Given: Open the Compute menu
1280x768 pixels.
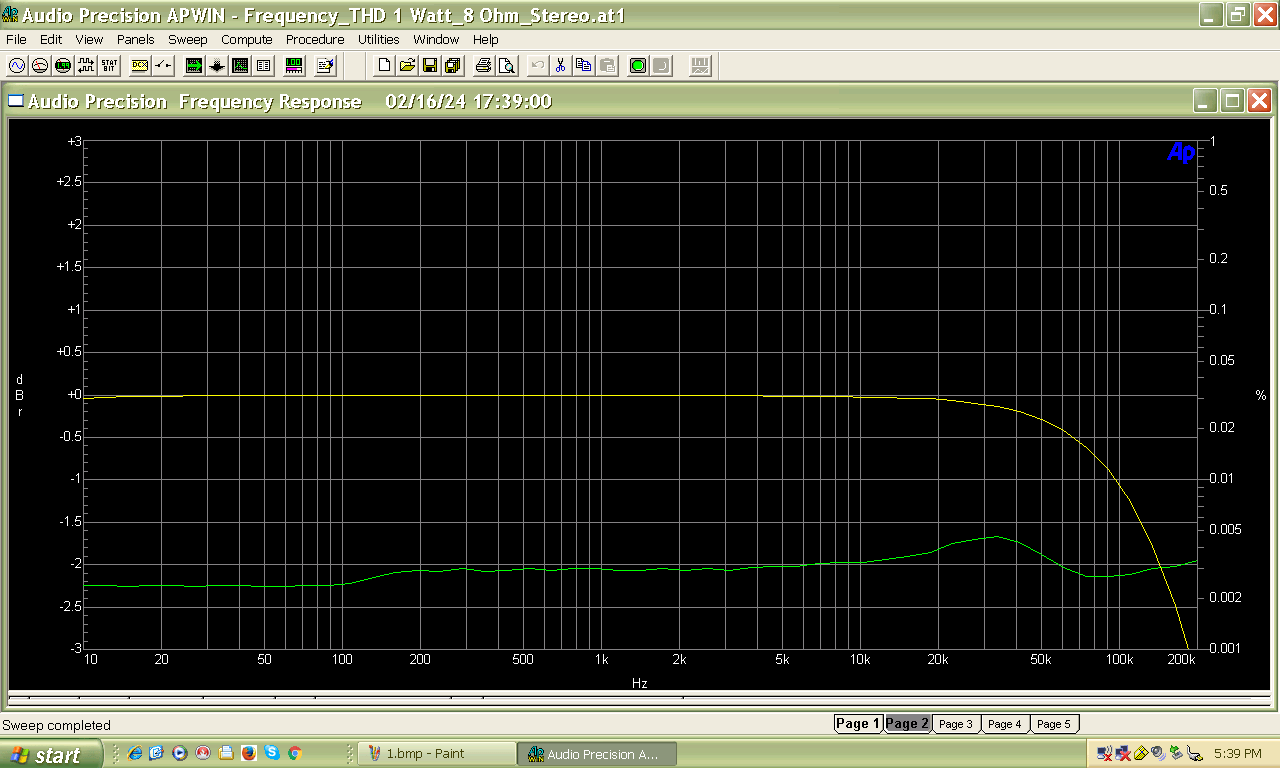Looking at the screenshot, I should (247, 39).
